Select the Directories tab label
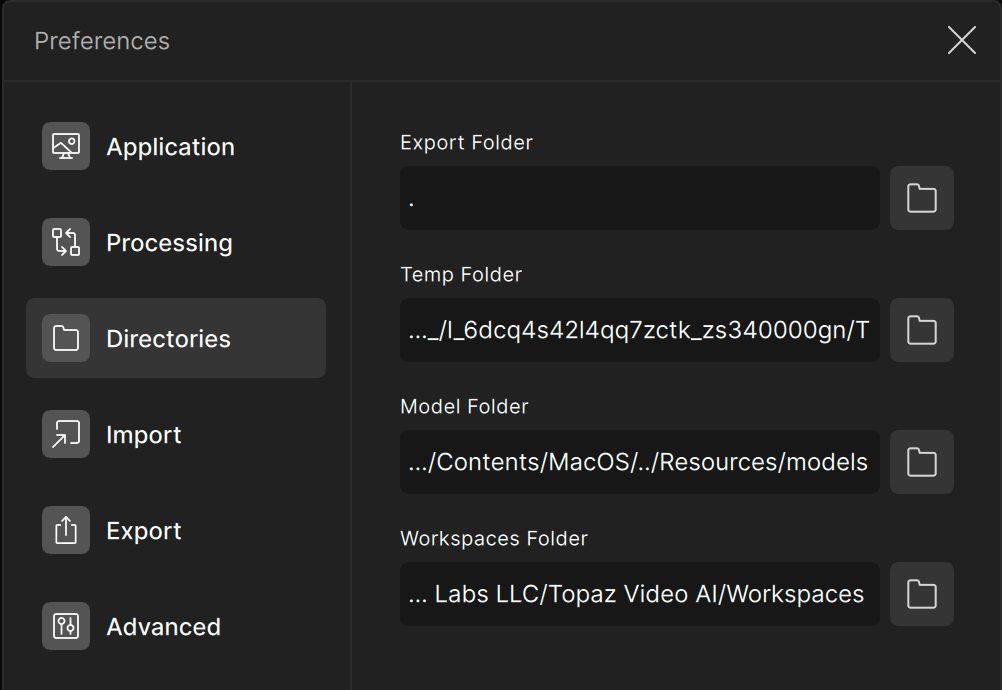The height and width of the screenshot is (690, 1002). (x=168, y=339)
